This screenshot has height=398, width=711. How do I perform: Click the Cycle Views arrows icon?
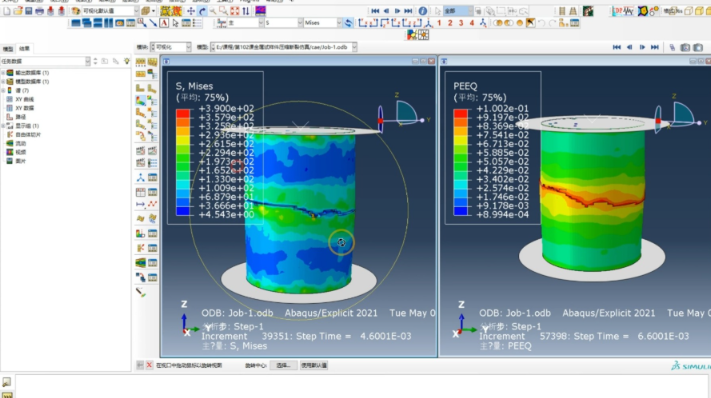tap(245, 11)
